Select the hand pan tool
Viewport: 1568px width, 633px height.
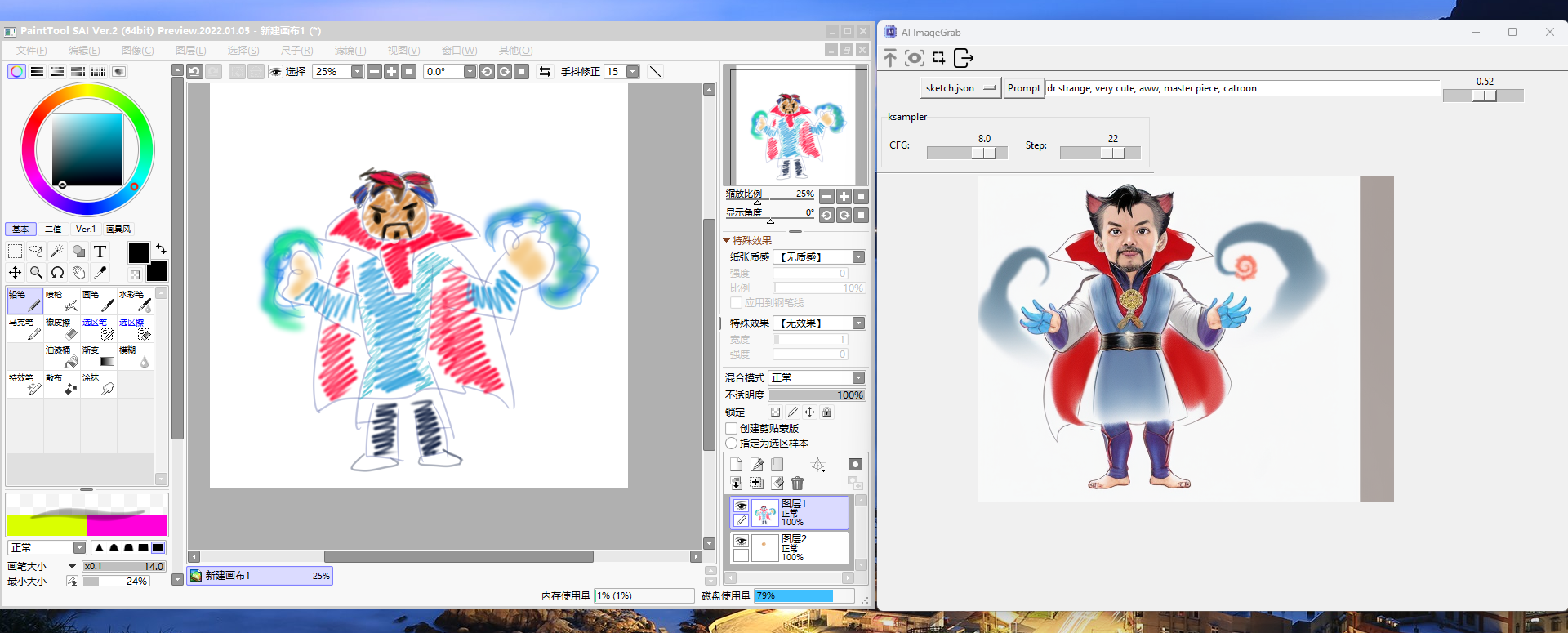(78, 273)
